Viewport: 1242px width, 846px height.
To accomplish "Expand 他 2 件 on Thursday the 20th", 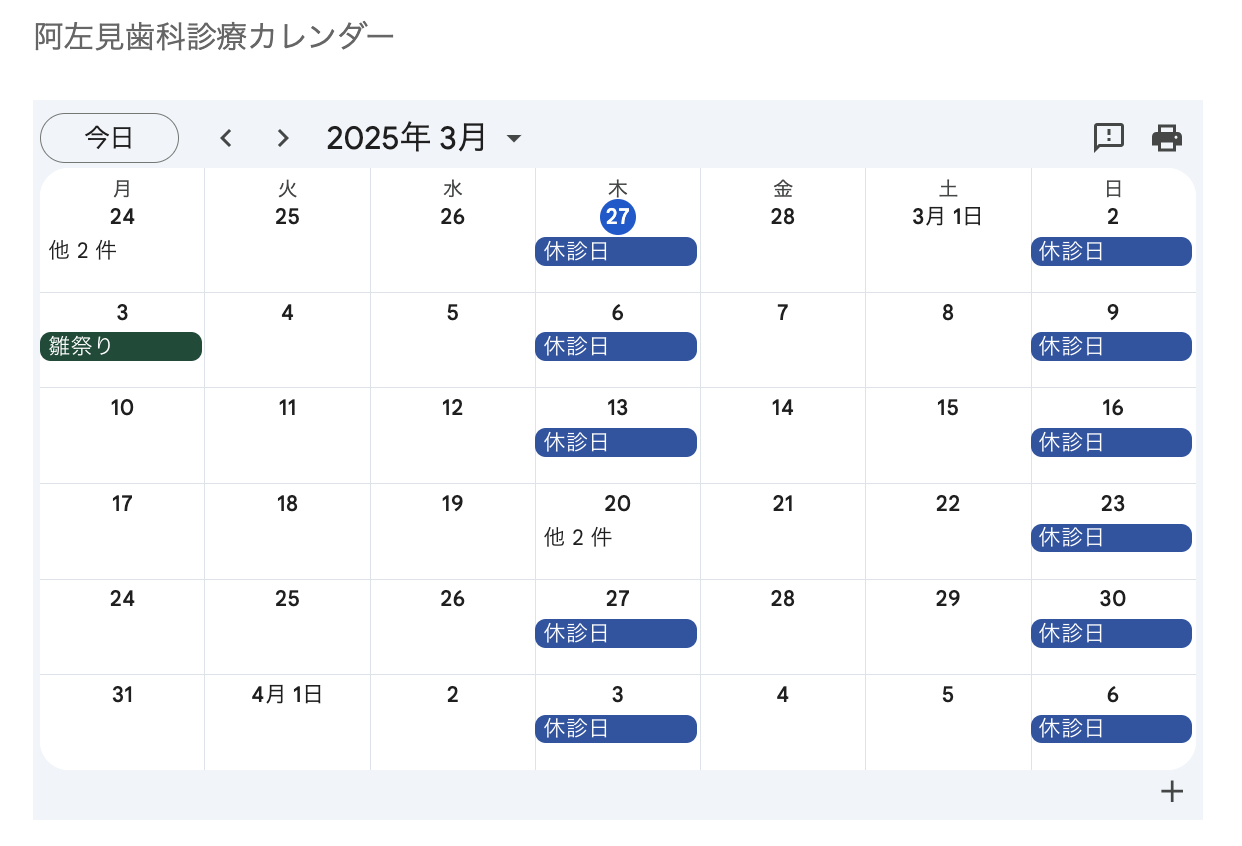I will click(x=578, y=538).
